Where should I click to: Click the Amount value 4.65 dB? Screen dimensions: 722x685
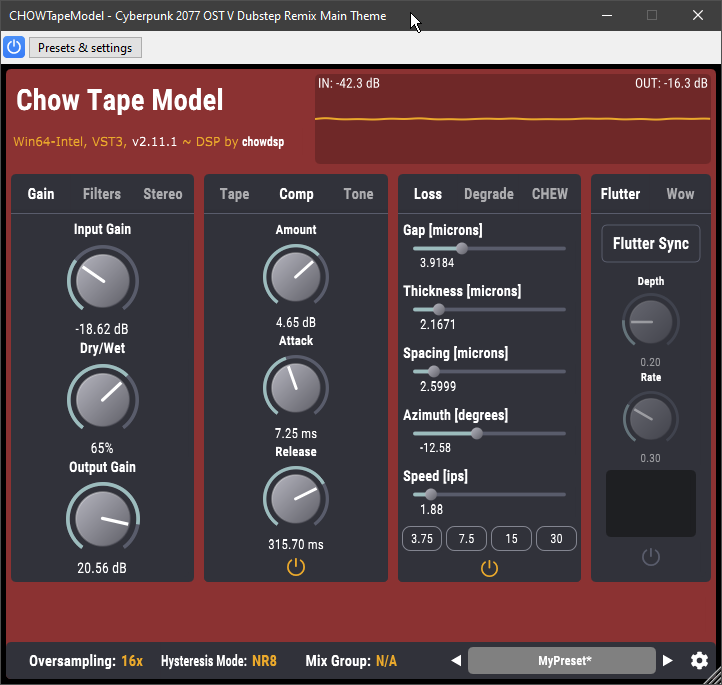pyautogui.click(x=296, y=322)
